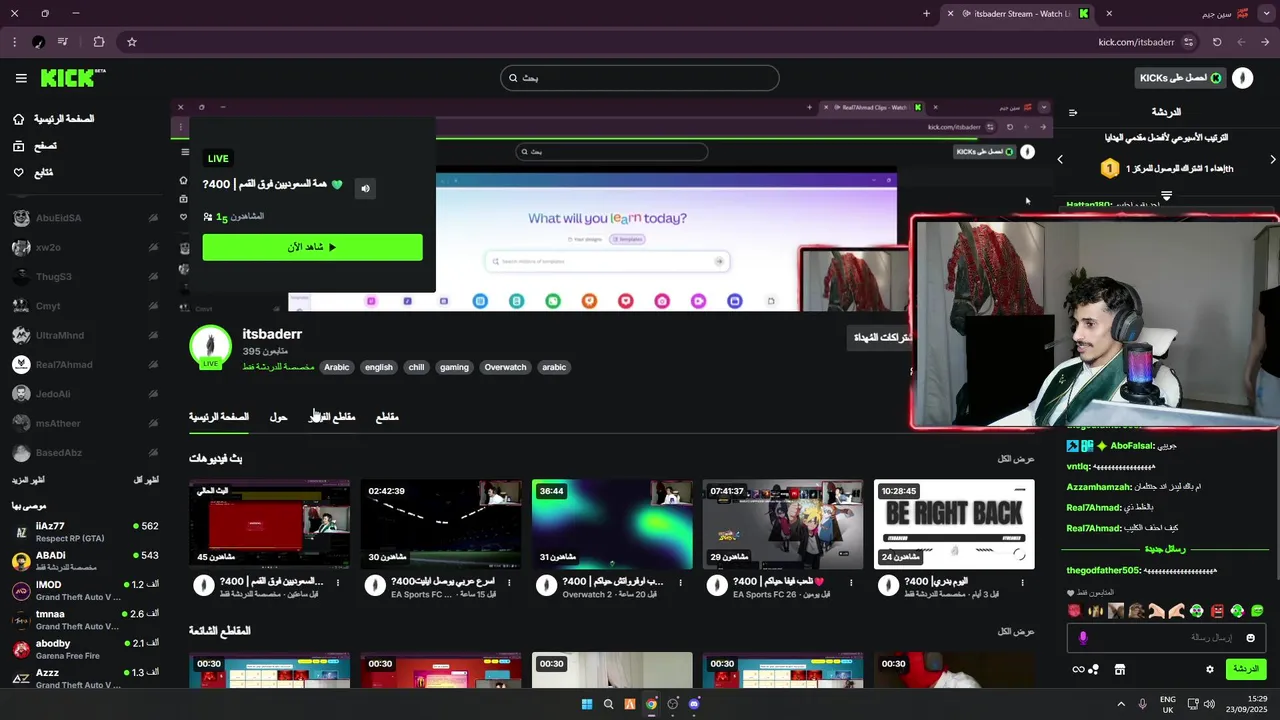Collapse chat using the arrow icon

(x=1073, y=113)
